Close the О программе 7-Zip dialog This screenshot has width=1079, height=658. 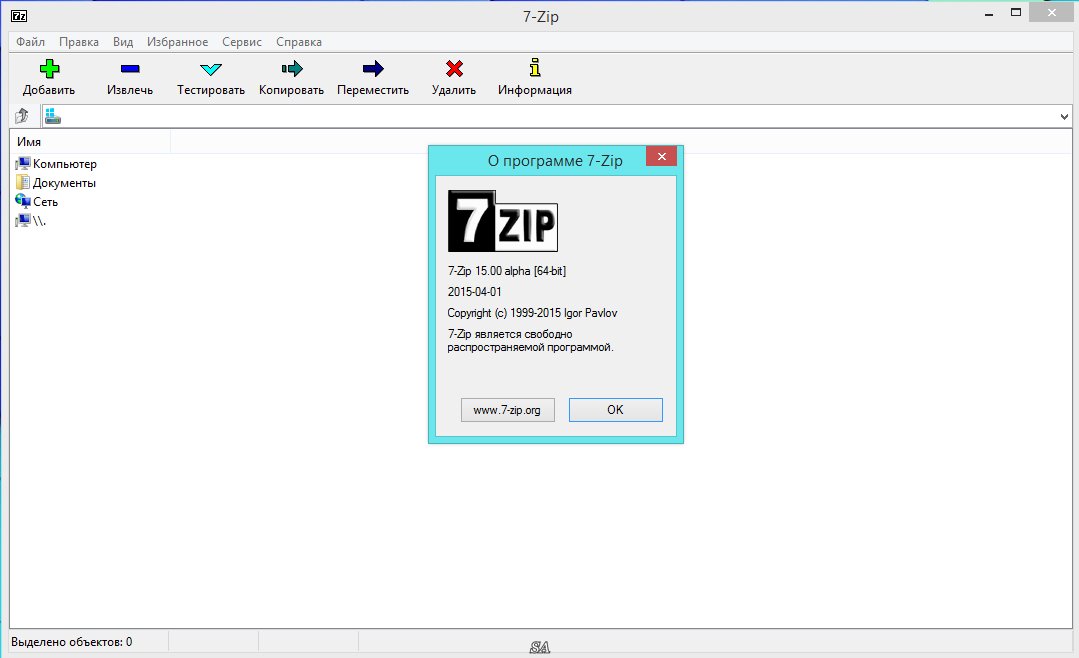[661, 157]
